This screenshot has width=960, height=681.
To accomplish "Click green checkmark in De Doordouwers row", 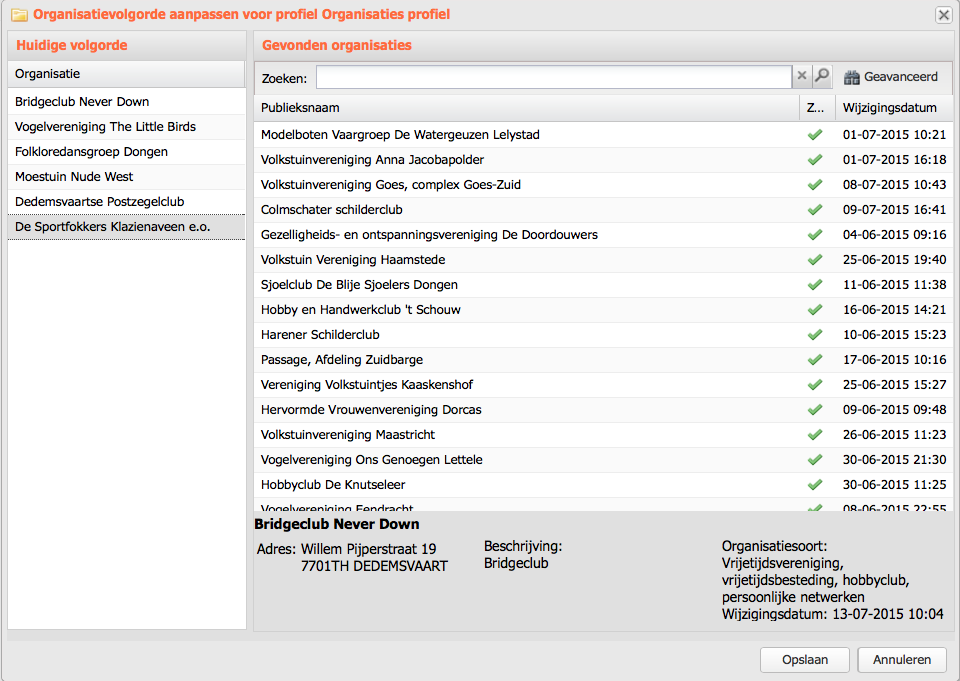I will tap(815, 235).
